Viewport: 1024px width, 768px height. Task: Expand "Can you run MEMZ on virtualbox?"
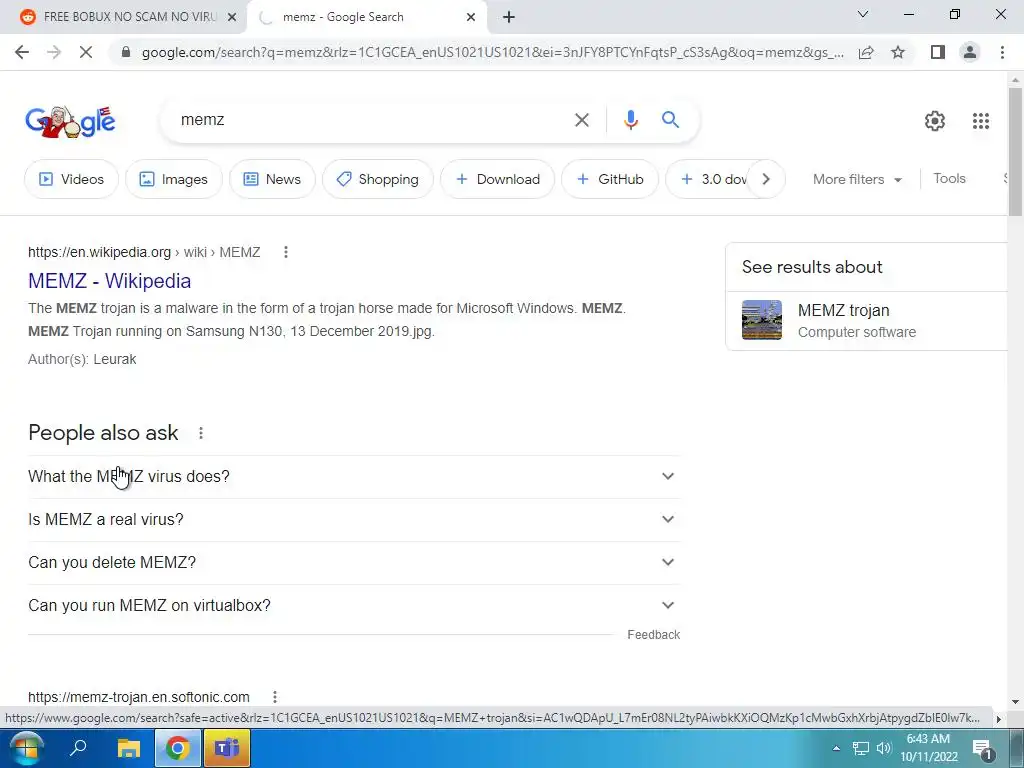354,606
